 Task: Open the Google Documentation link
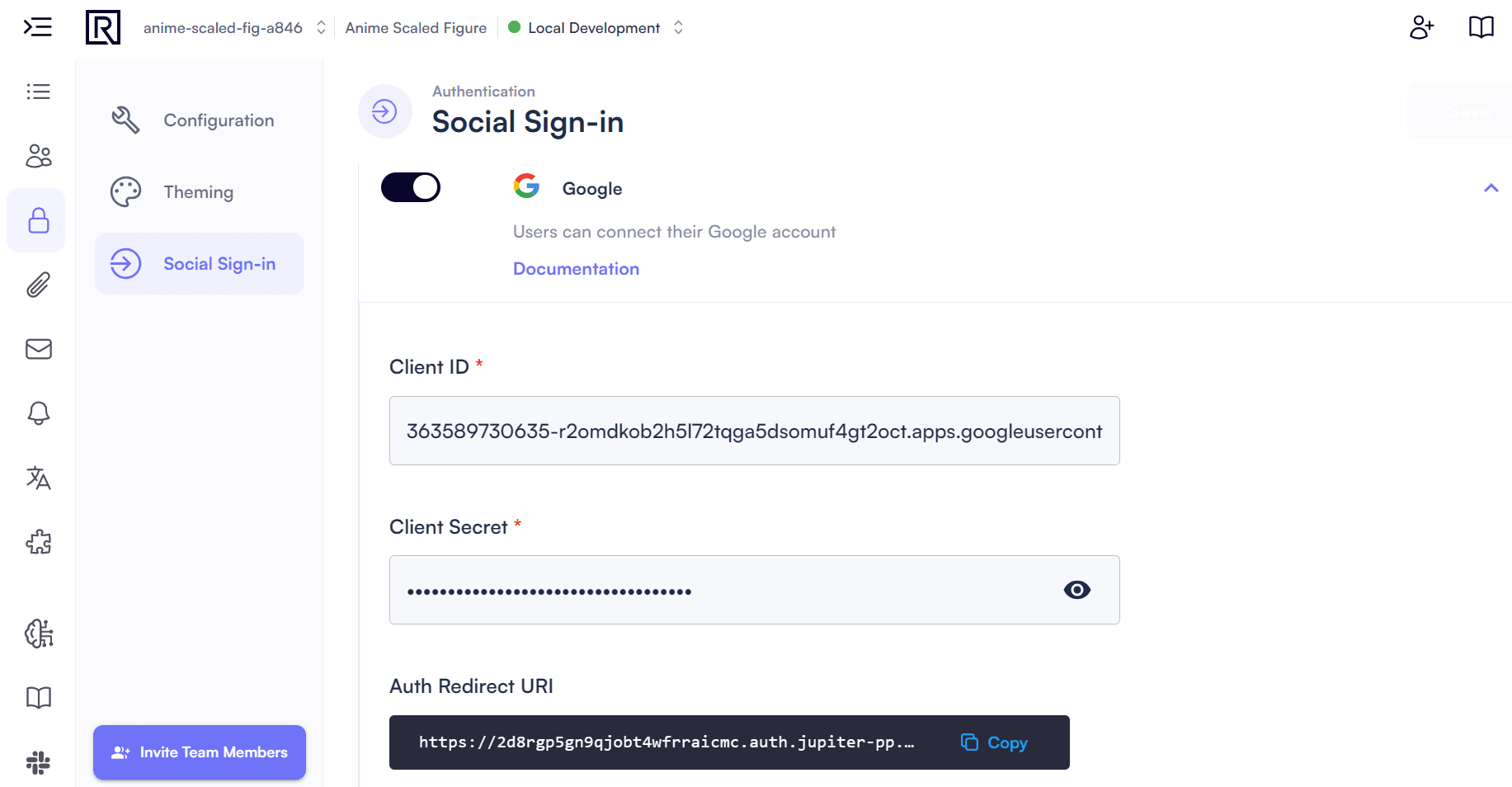(x=576, y=268)
